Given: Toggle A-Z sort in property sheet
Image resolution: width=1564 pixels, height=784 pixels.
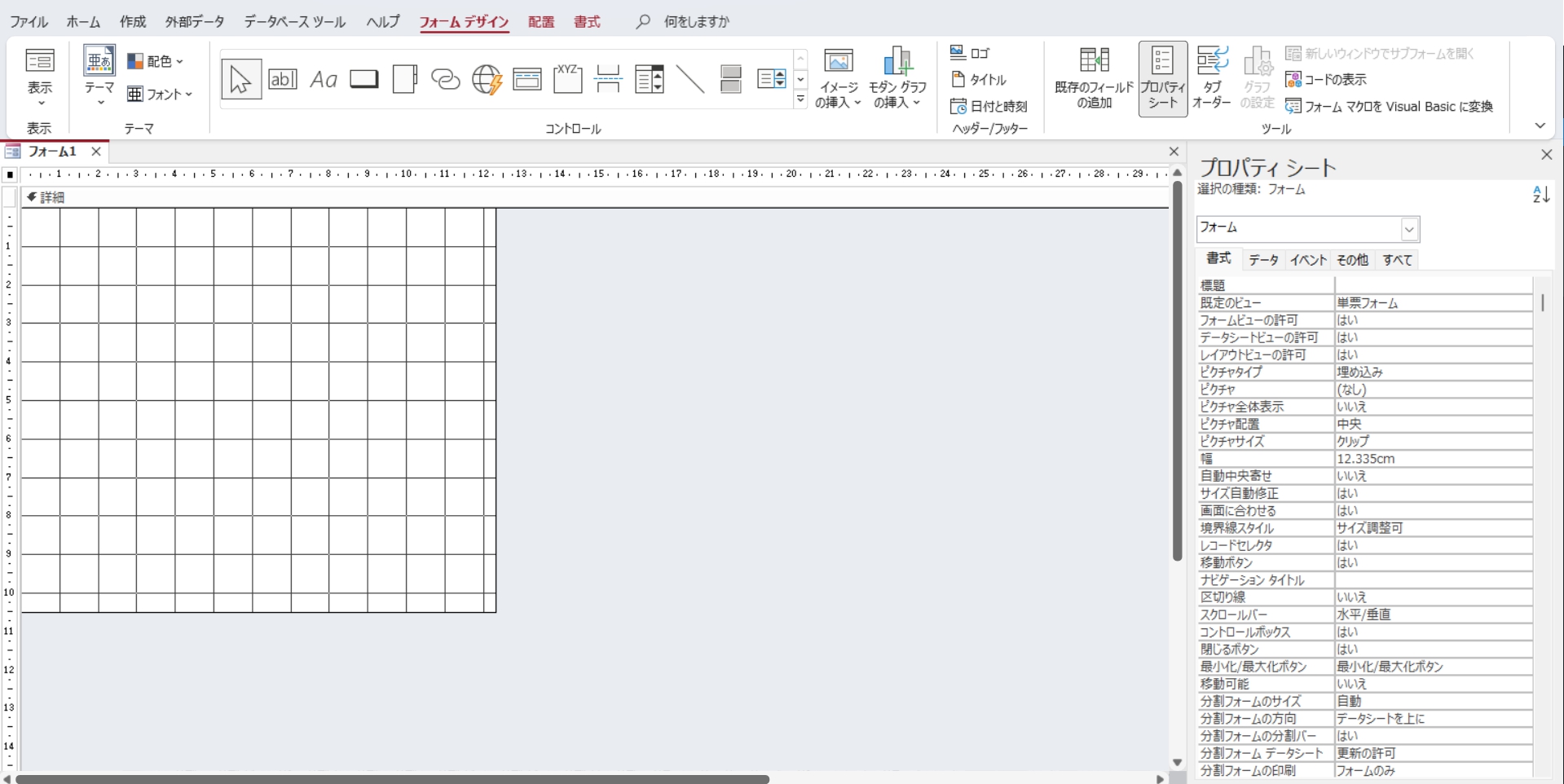Looking at the screenshot, I should coord(1540,195).
